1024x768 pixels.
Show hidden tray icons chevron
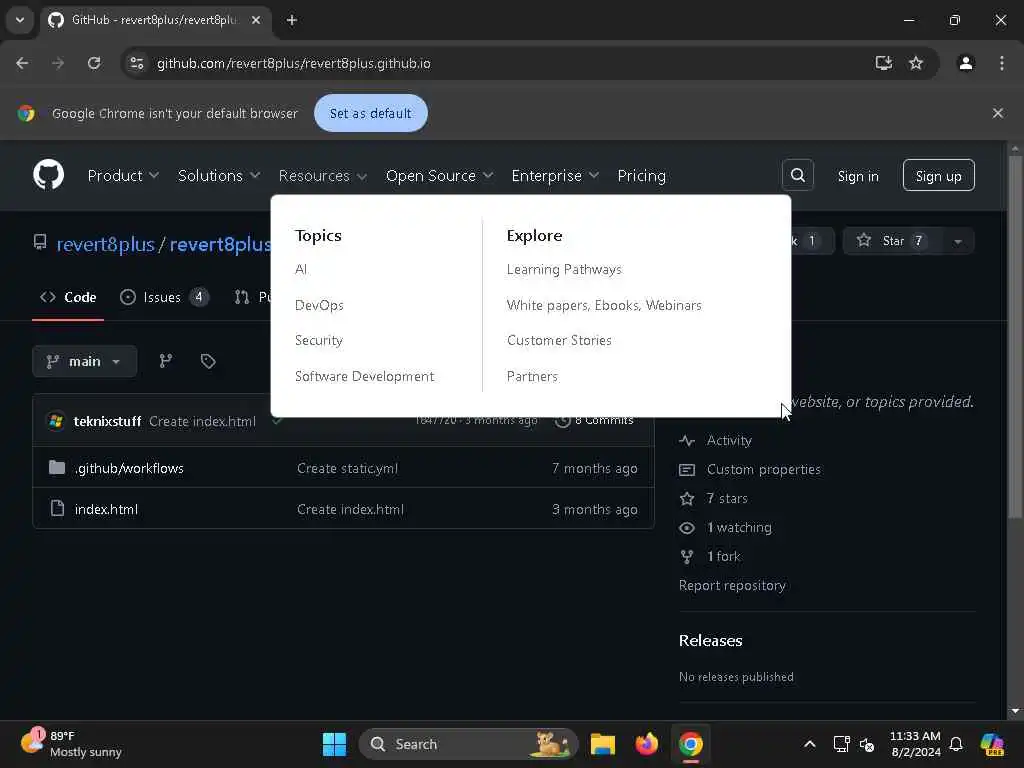(x=809, y=744)
